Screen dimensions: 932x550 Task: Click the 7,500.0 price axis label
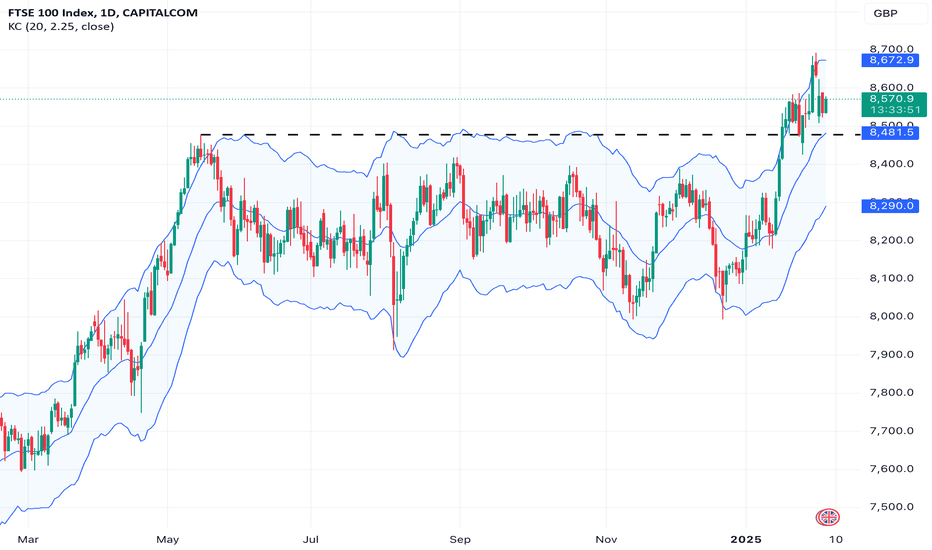coord(891,507)
